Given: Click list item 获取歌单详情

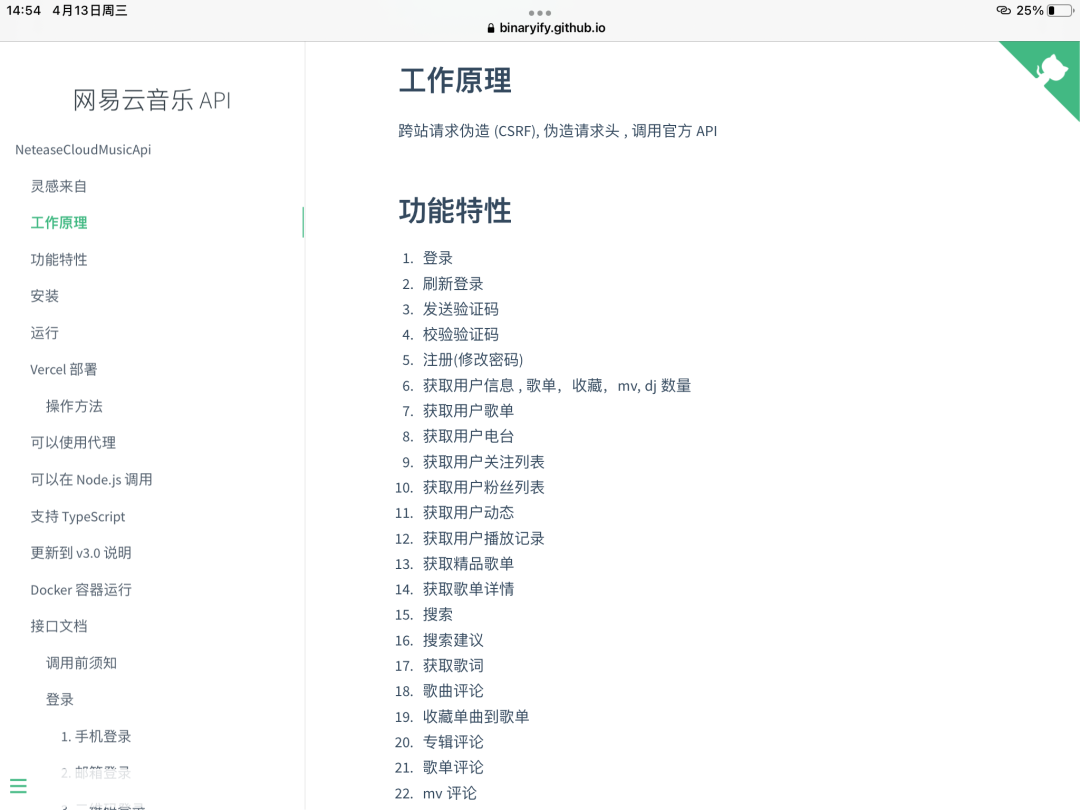Looking at the screenshot, I should (468, 590).
